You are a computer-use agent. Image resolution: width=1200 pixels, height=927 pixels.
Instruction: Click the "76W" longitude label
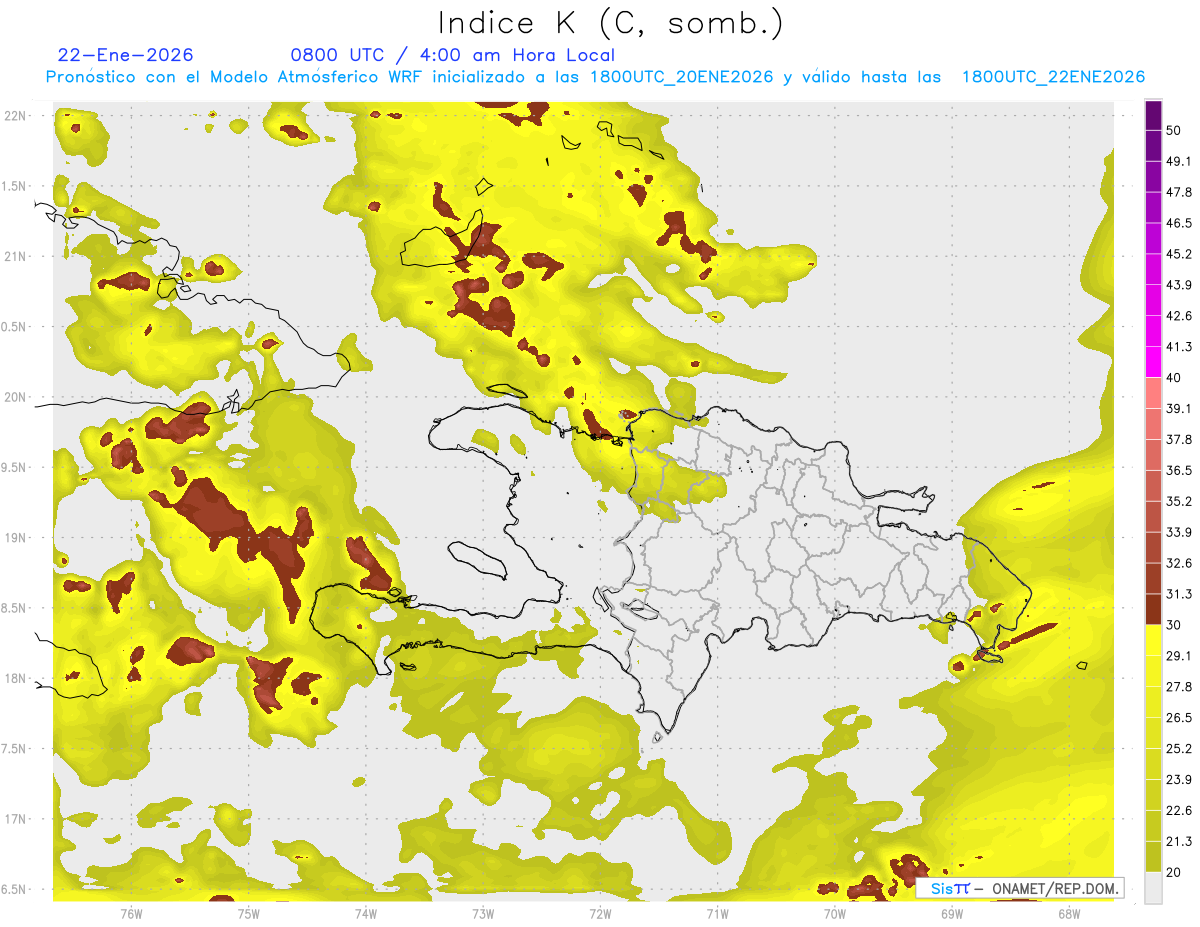(131, 914)
